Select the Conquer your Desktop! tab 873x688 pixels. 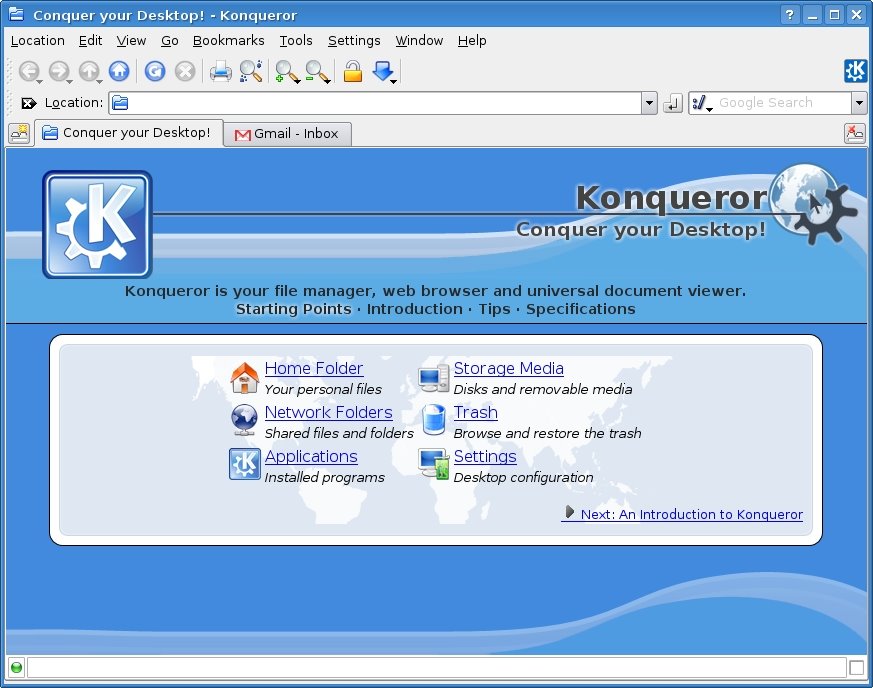coord(129,133)
